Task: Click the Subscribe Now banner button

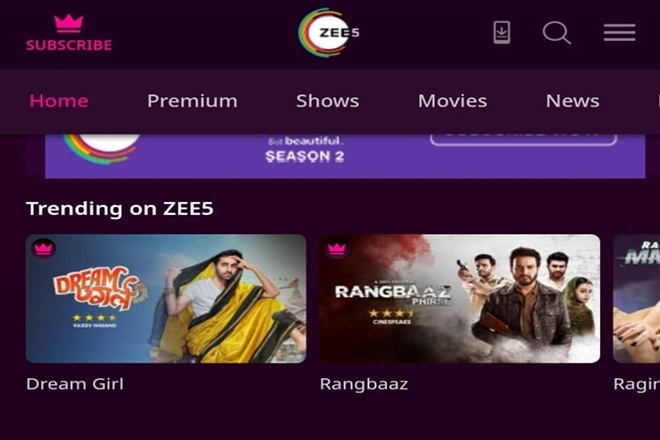Action: point(523,139)
